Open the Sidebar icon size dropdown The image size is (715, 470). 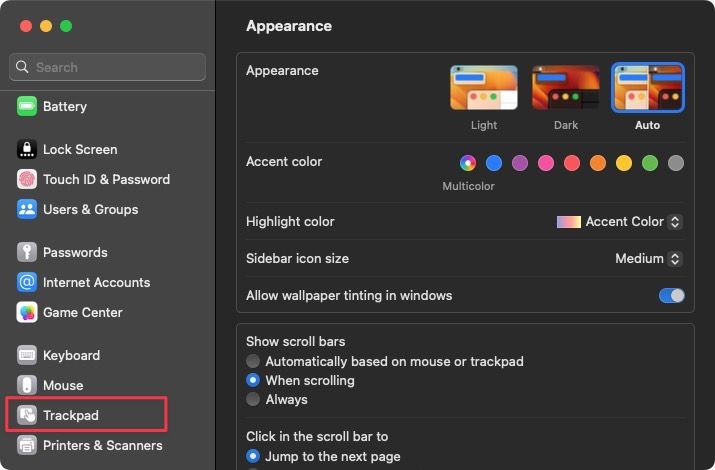pos(648,258)
